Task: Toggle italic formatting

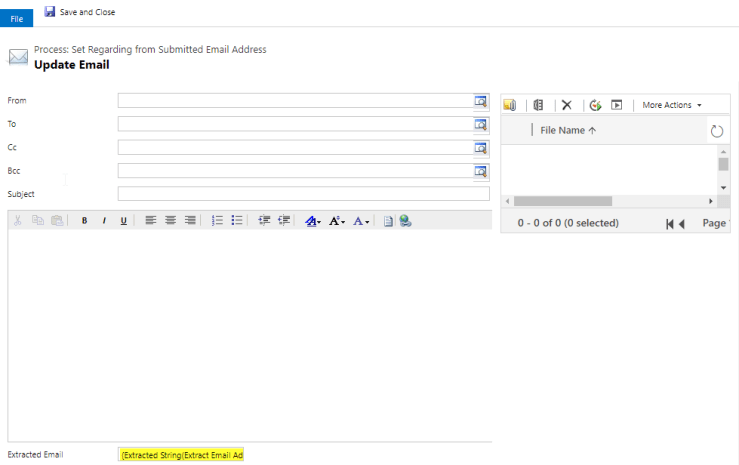Action: 104,220
